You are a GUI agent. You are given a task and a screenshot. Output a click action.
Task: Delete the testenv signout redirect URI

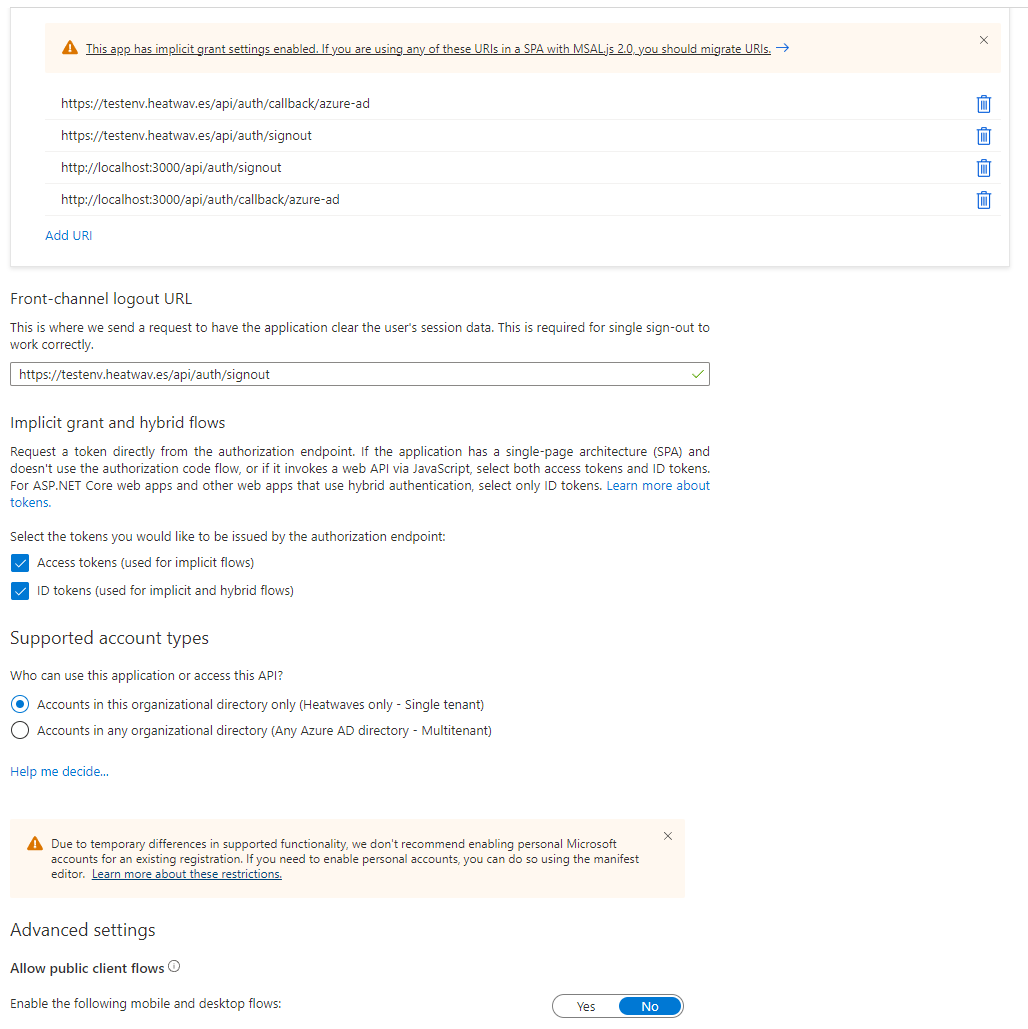(x=983, y=136)
